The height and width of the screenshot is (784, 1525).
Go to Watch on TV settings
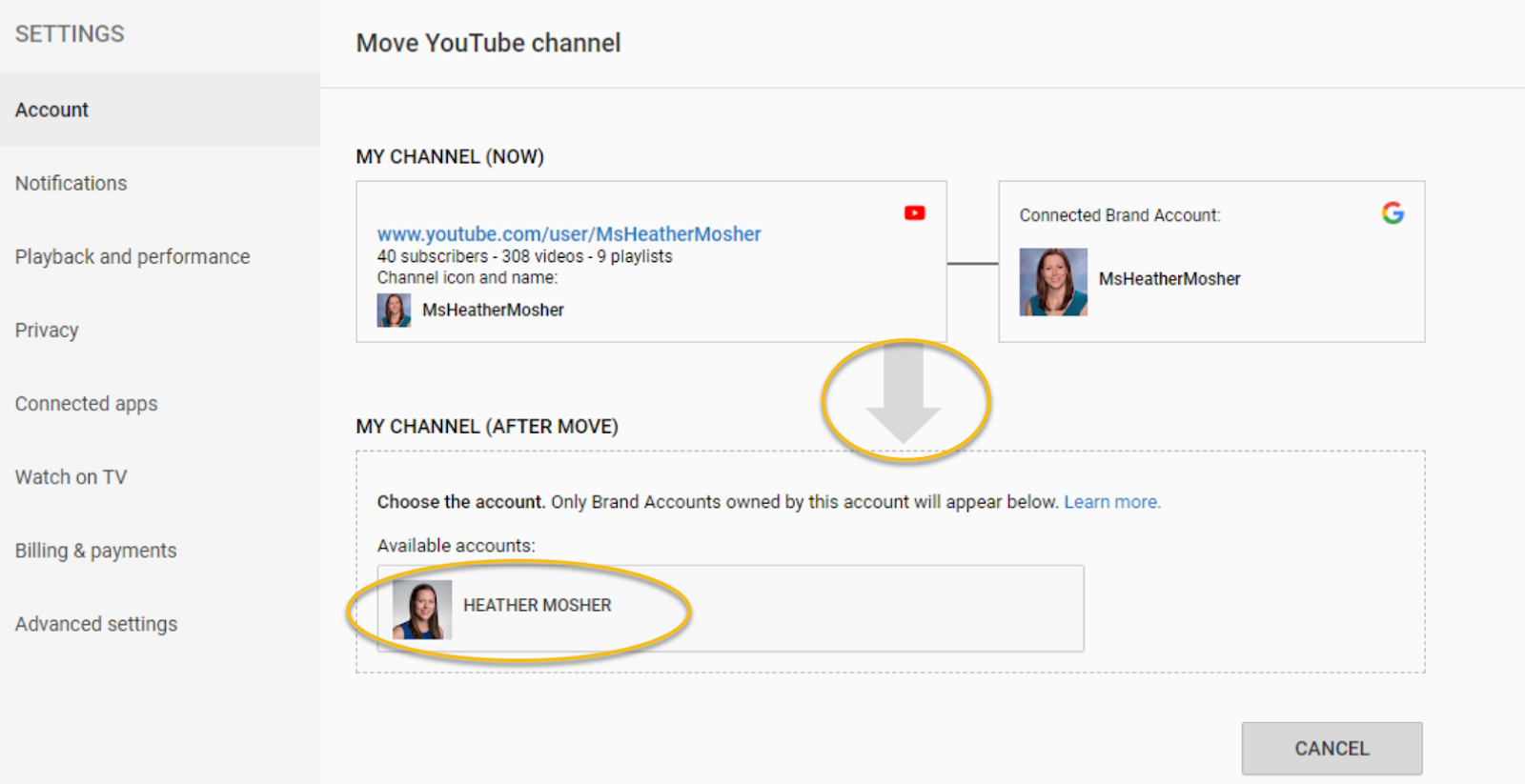pos(160,476)
